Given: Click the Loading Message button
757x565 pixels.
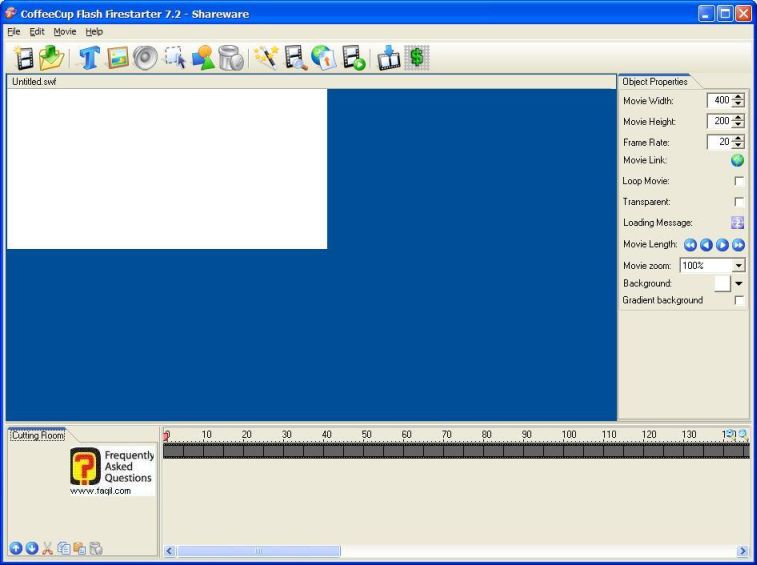Looking at the screenshot, I should coord(737,223).
